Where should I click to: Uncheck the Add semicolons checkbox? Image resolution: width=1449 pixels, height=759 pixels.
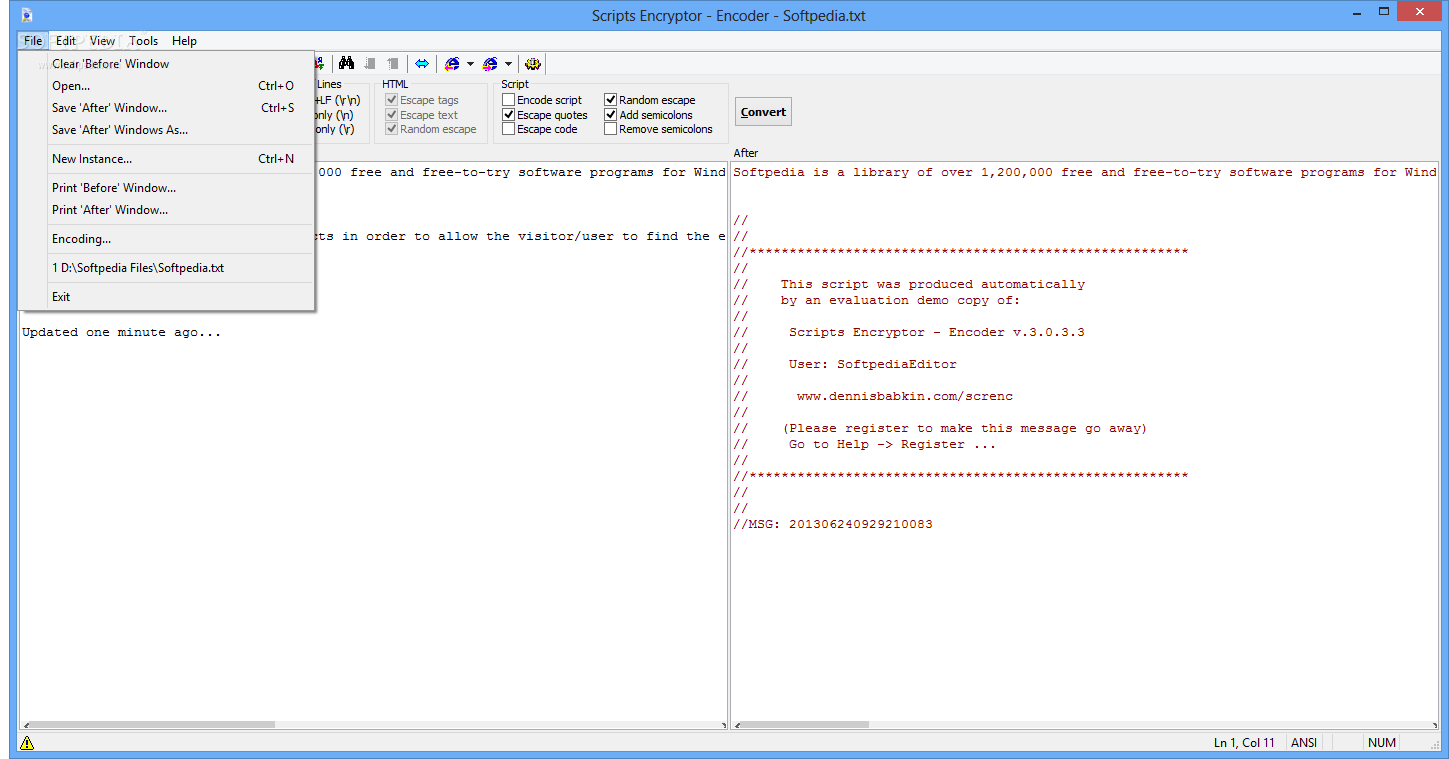[611, 115]
